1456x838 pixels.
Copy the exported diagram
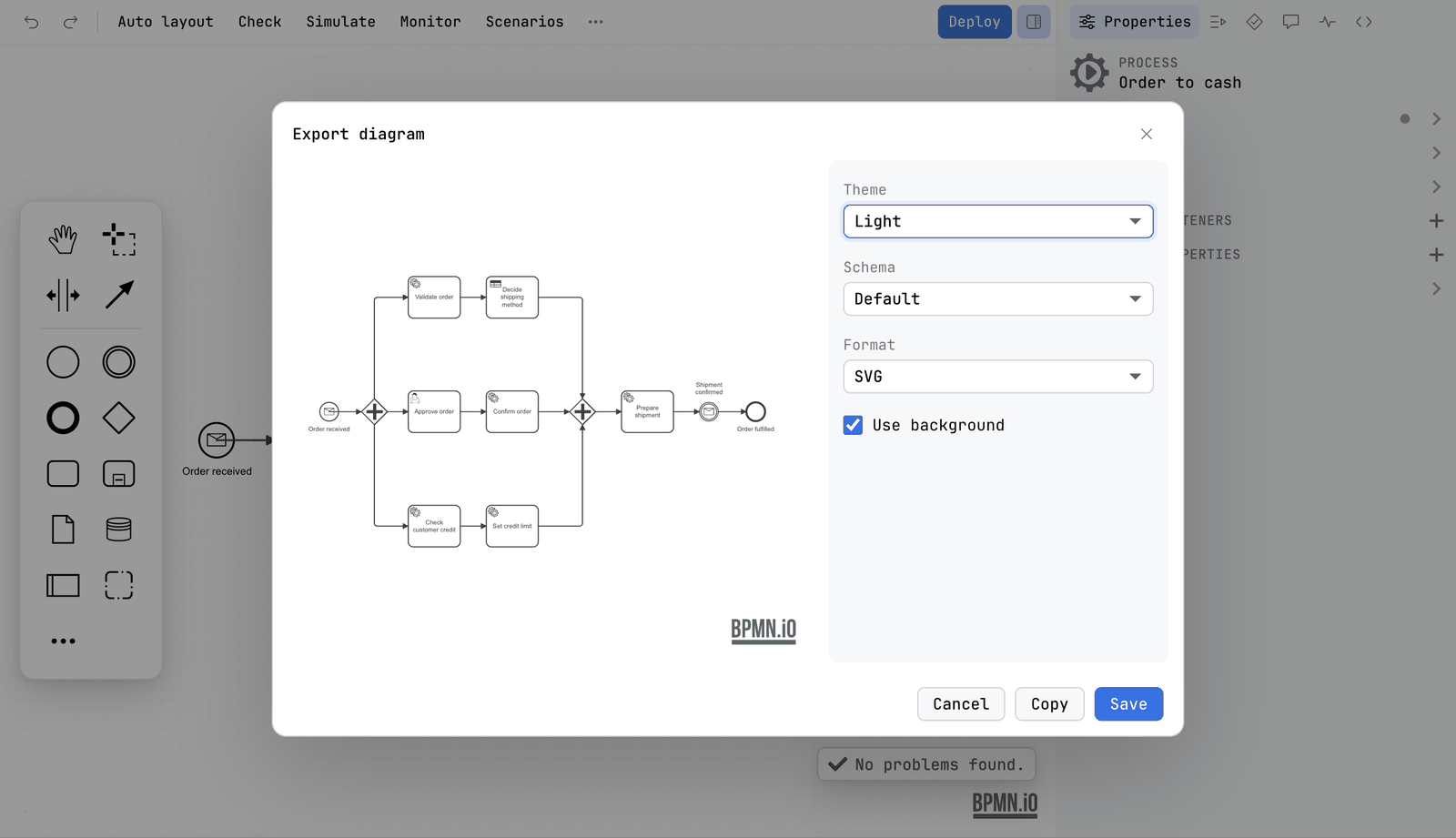[x=1049, y=704]
